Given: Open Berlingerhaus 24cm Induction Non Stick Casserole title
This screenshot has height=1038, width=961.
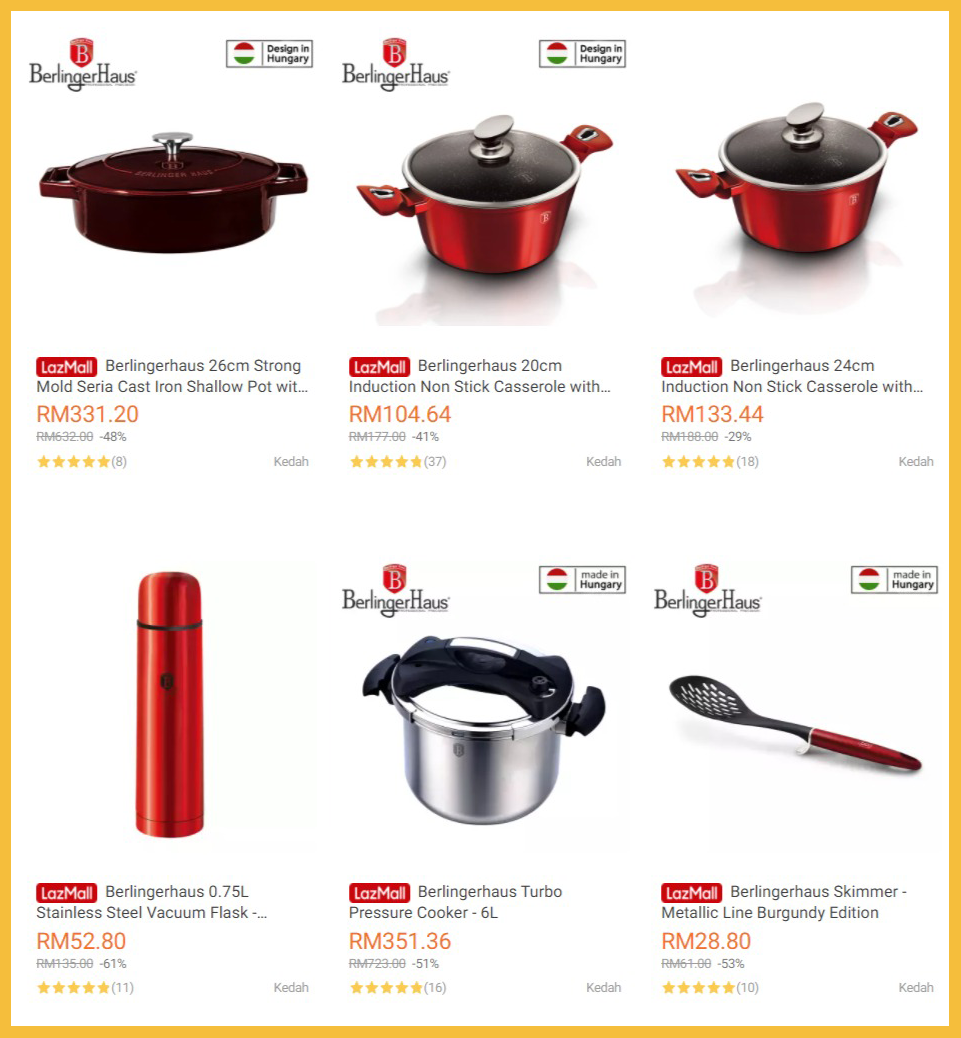Looking at the screenshot, I should point(792,376).
